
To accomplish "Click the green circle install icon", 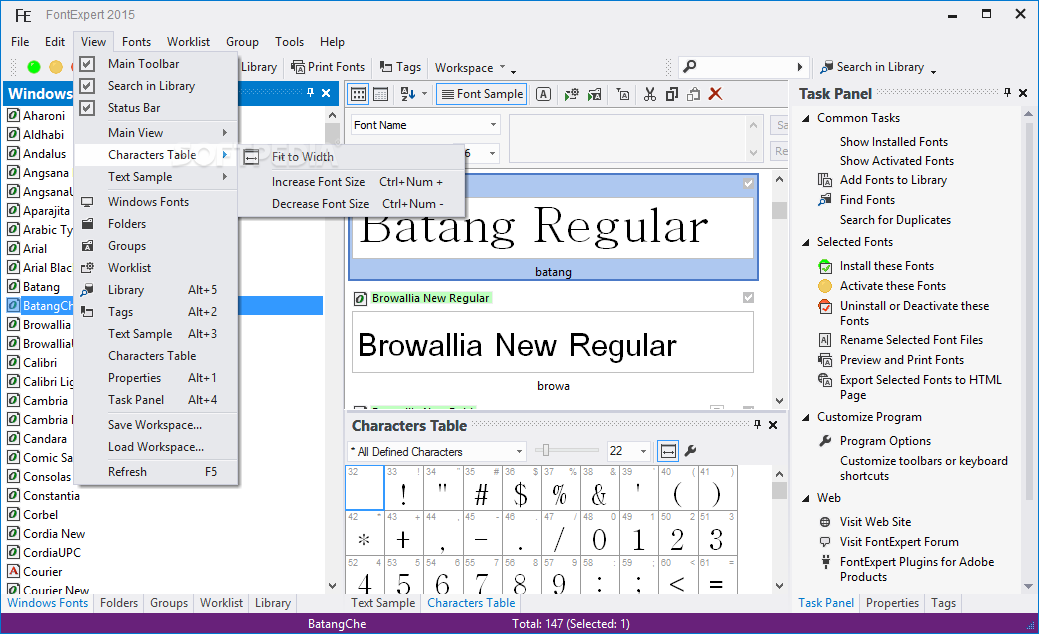I will [34, 67].
